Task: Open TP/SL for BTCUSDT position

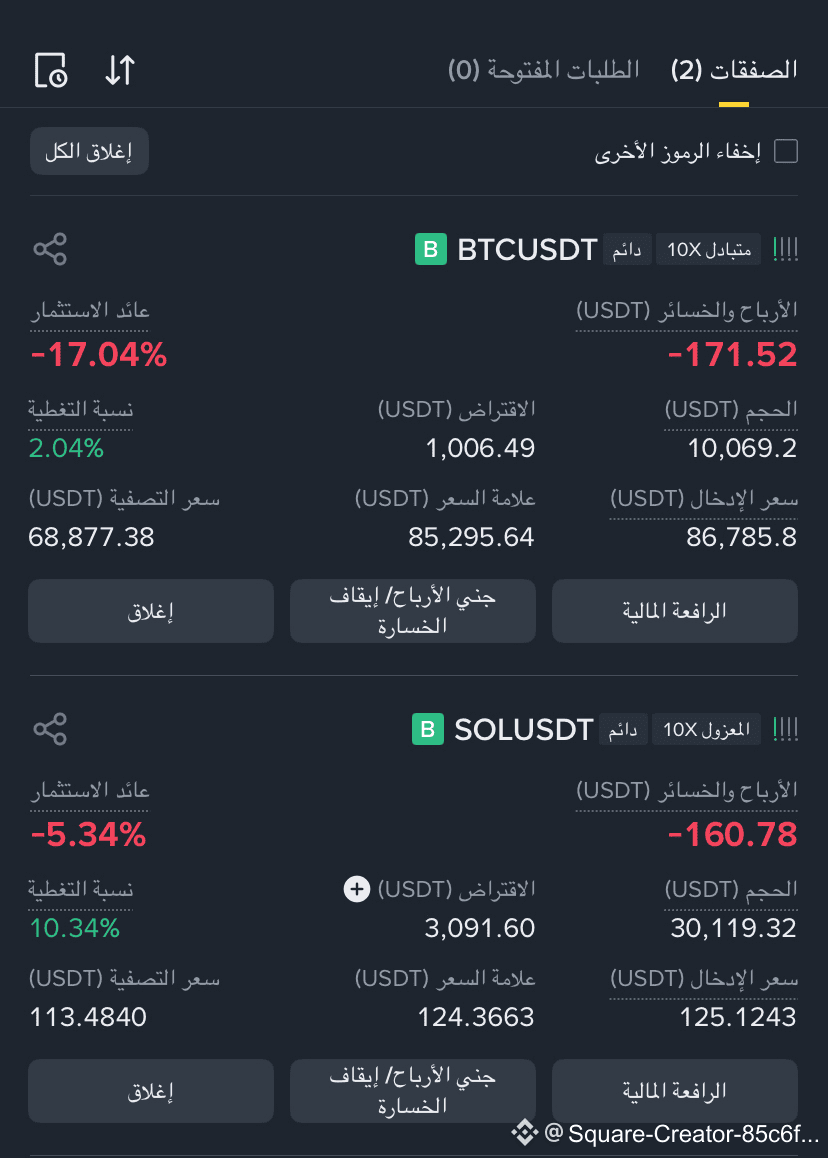Action: click(413, 611)
